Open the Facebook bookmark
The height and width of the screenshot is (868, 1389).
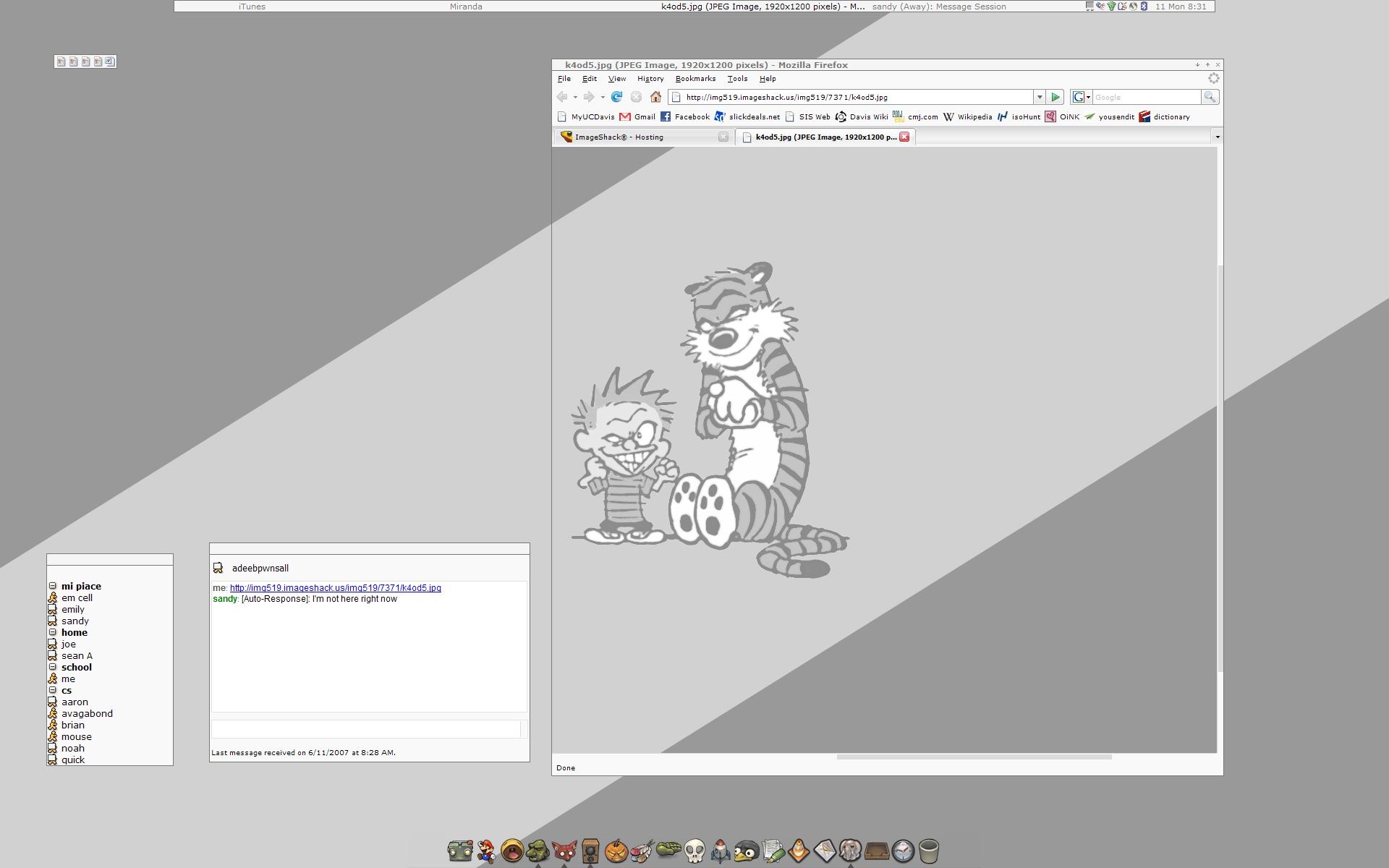(x=684, y=116)
